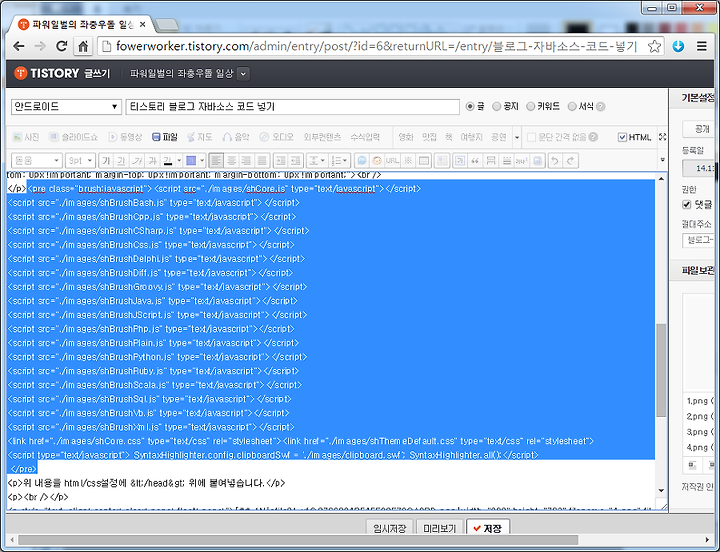Select the 키워드 radio button

[x=530, y=107]
